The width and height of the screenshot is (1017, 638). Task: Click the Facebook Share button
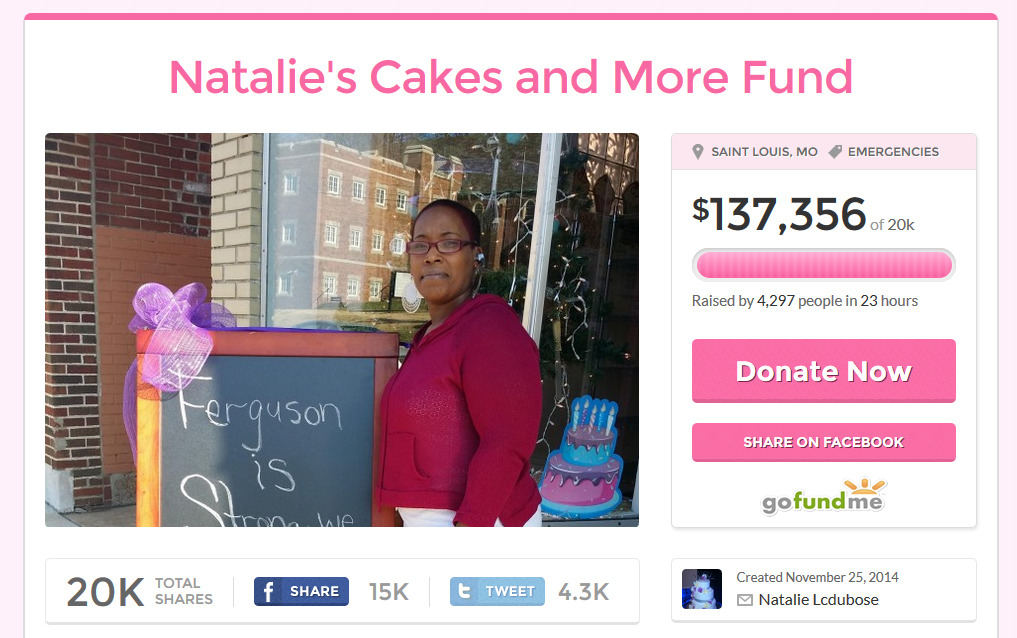tap(302, 591)
